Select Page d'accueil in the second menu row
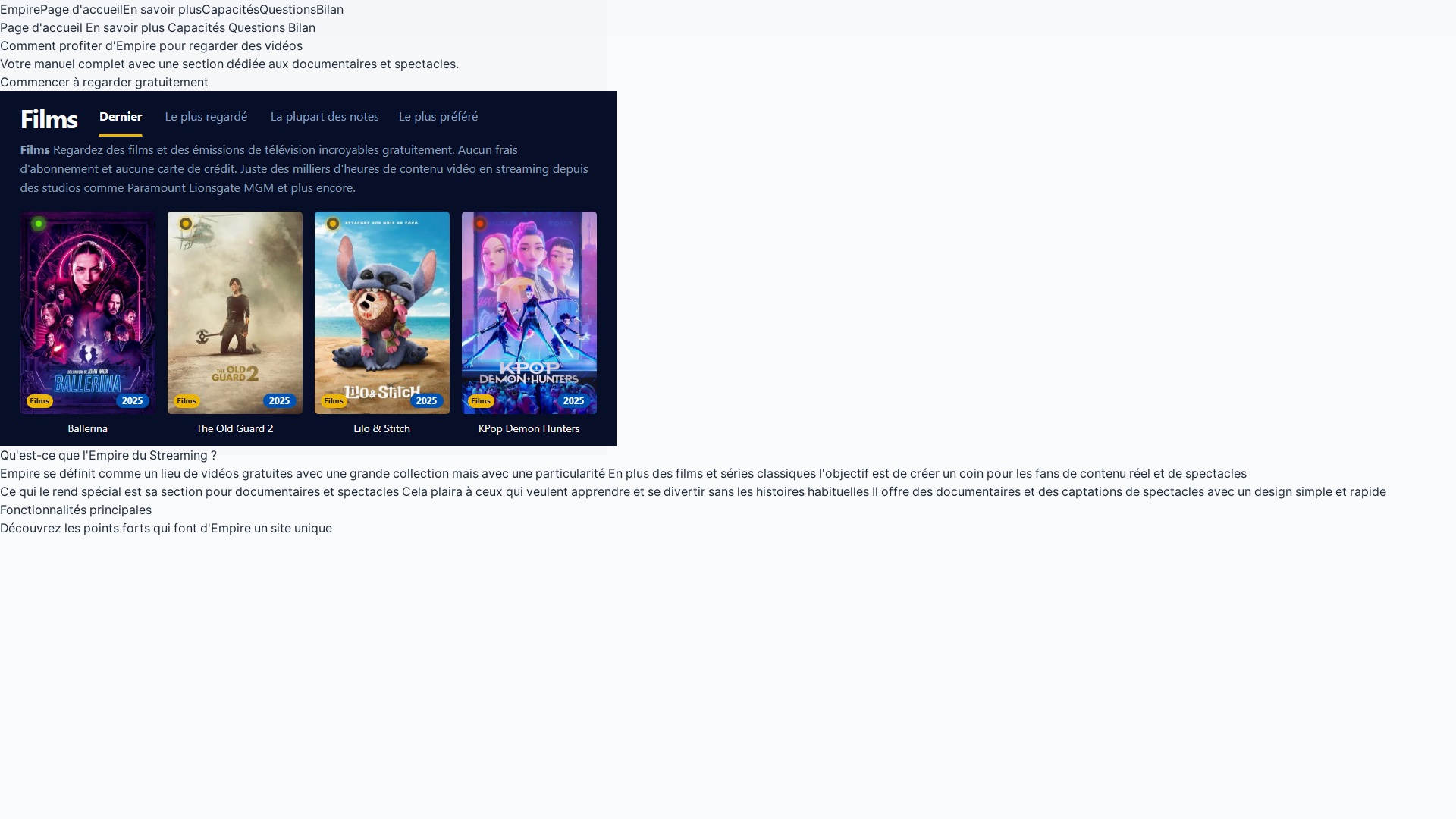Screen dimensions: 1456x819 pyautogui.click(x=41, y=27)
